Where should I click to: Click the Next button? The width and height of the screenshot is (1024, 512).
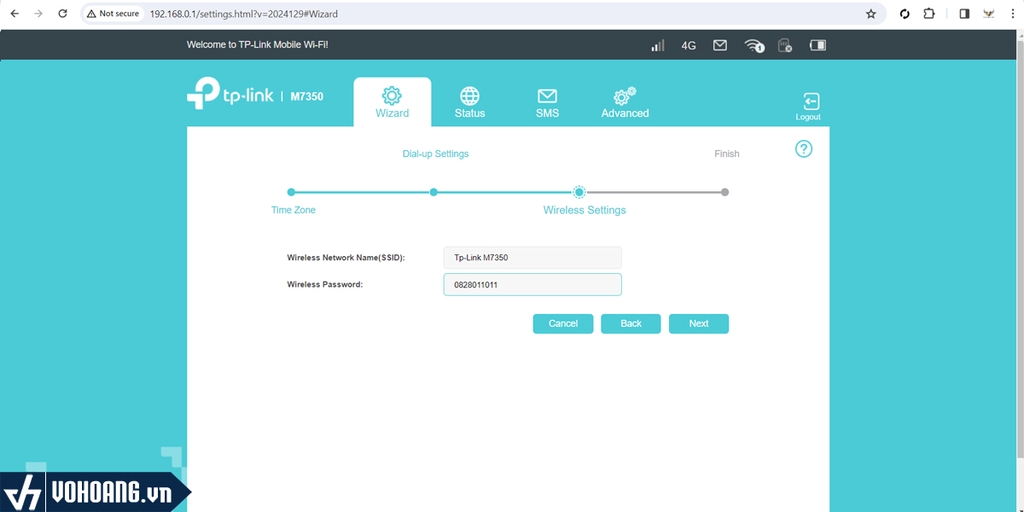[x=699, y=324]
